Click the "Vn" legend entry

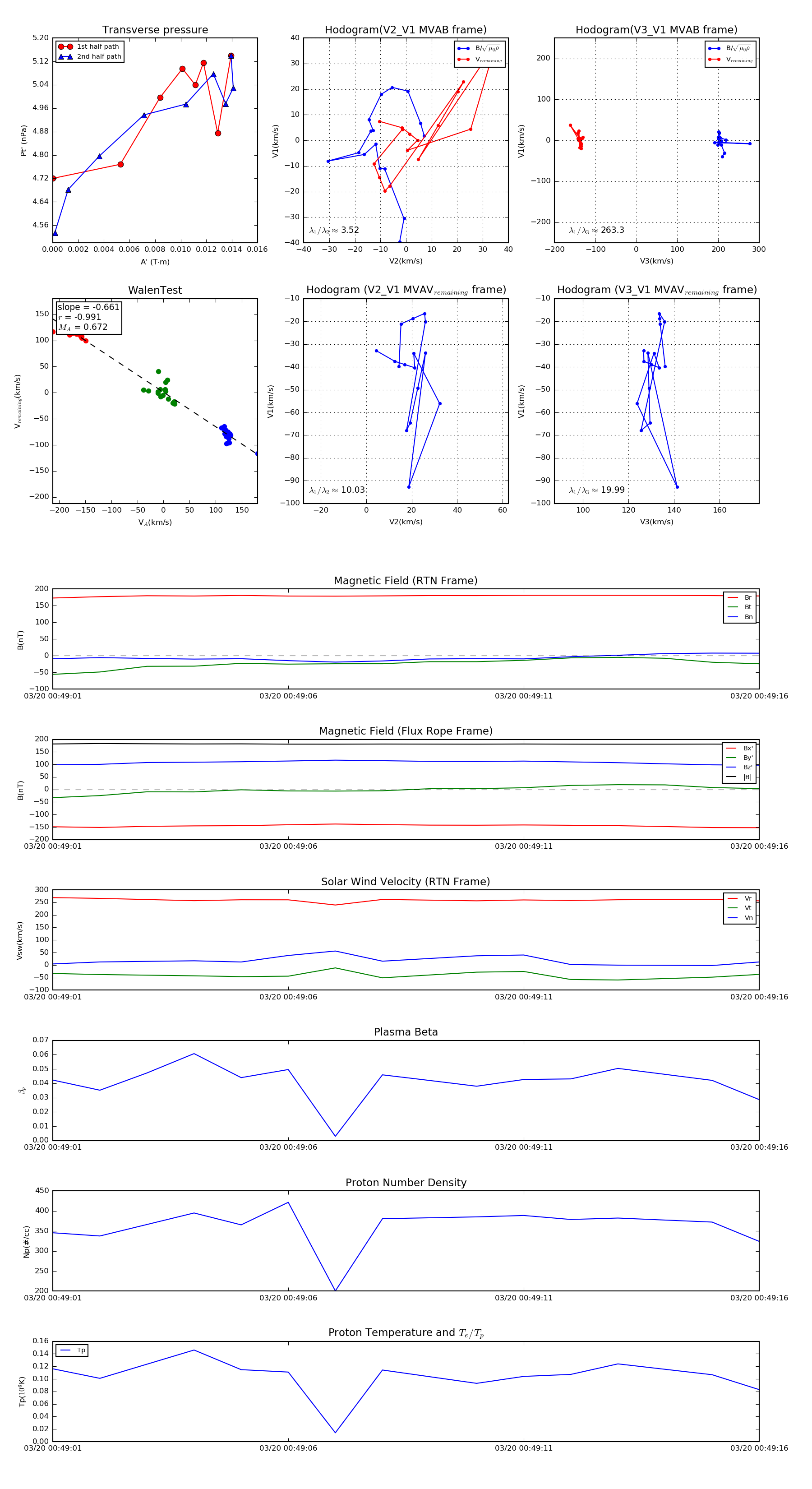point(740,918)
